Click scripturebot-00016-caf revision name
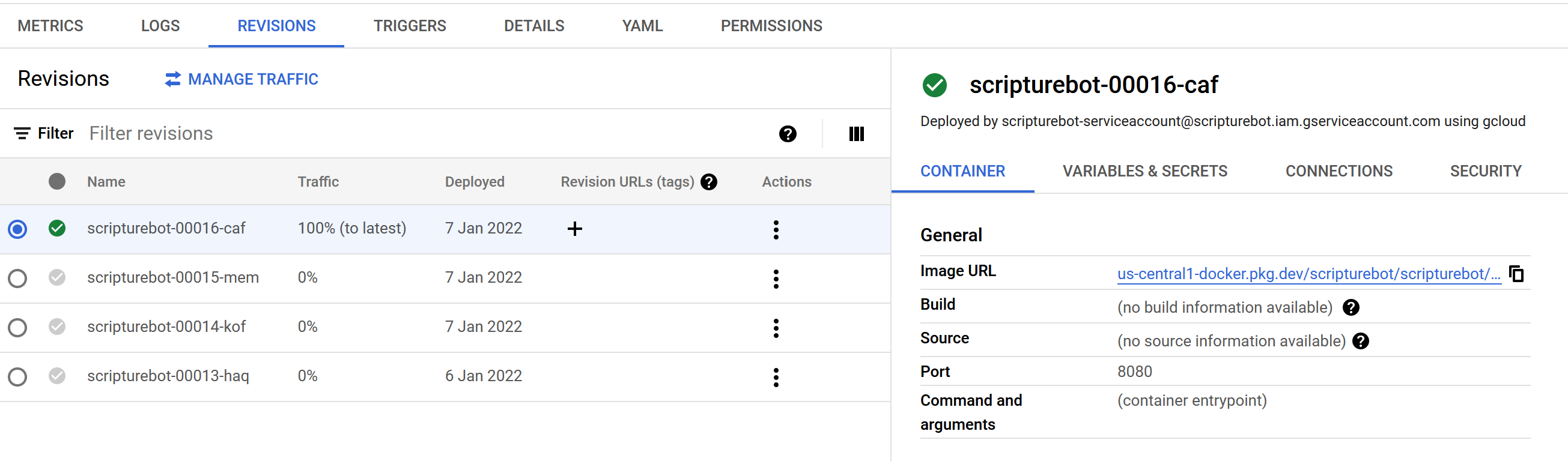Viewport: 1568px width, 461px height. coord(166,228)
